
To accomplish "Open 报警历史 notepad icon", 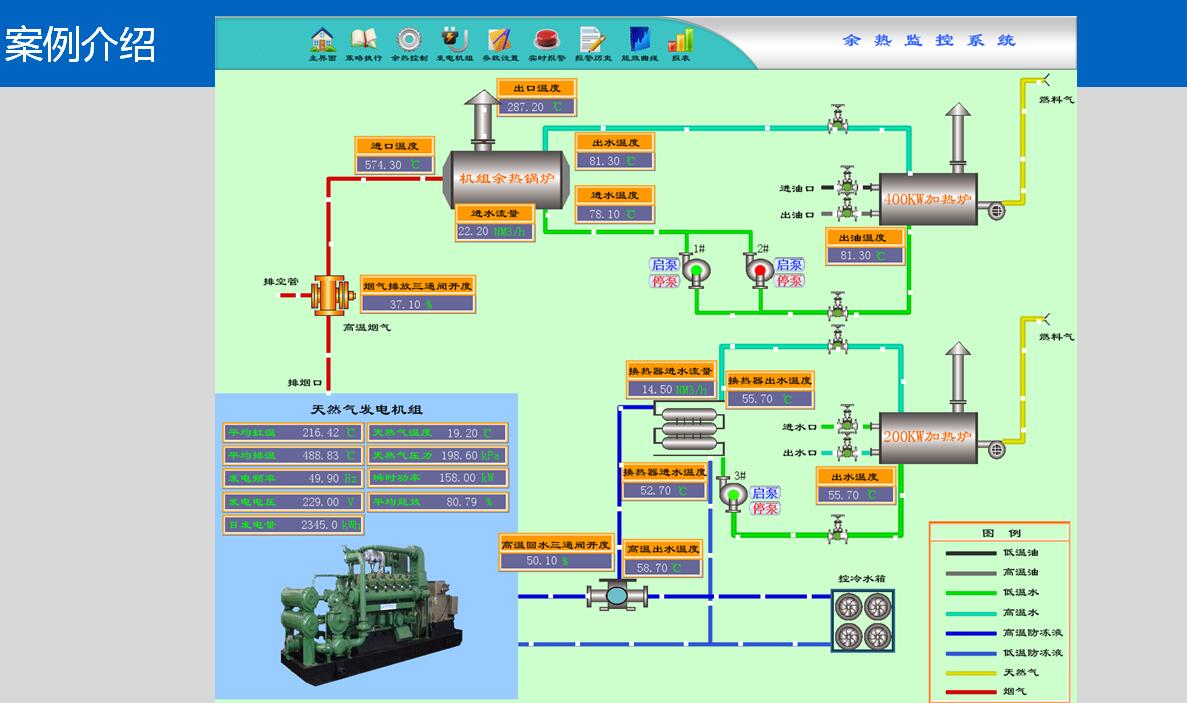I will pos(592,40).
